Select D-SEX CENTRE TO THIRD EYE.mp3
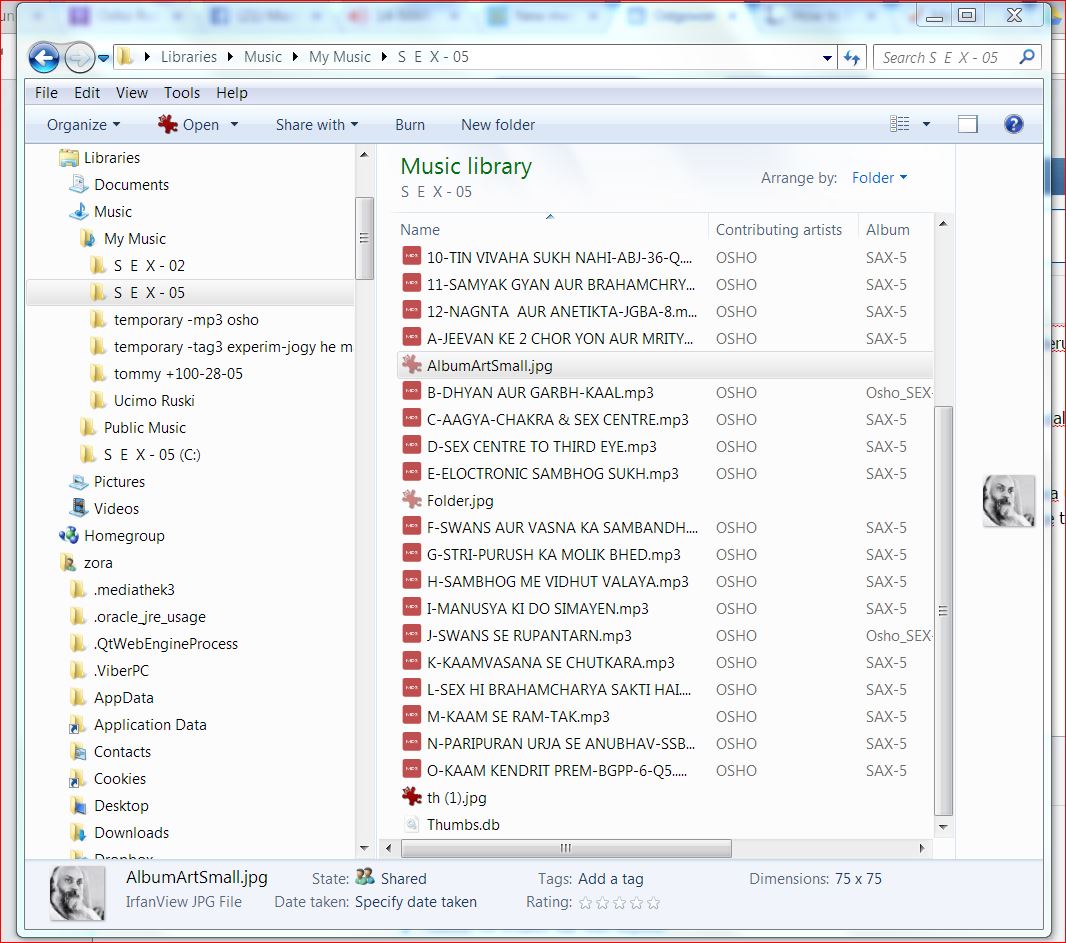The height and width of the screenshot is (943, 1066). coord(541,447)
